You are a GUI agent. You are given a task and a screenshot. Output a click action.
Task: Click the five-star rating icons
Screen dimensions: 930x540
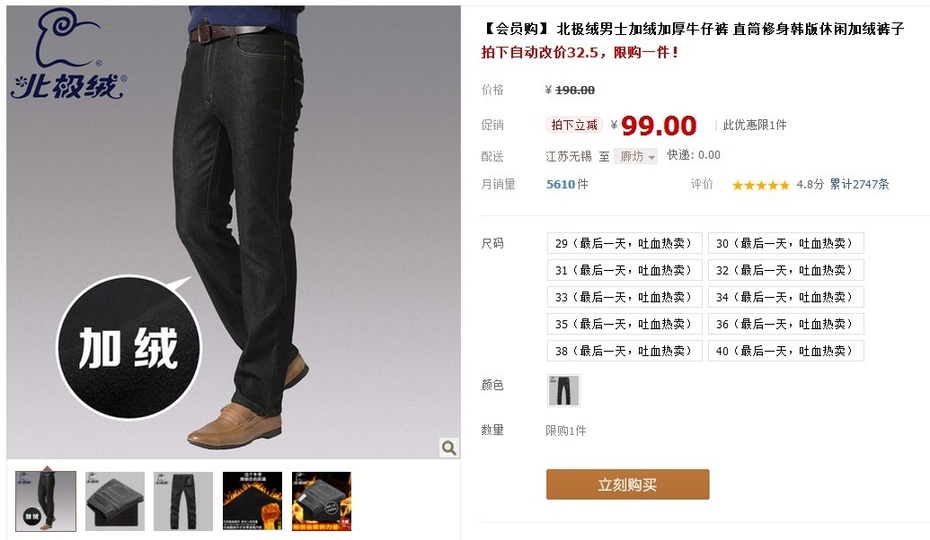(x=760, y=185)
